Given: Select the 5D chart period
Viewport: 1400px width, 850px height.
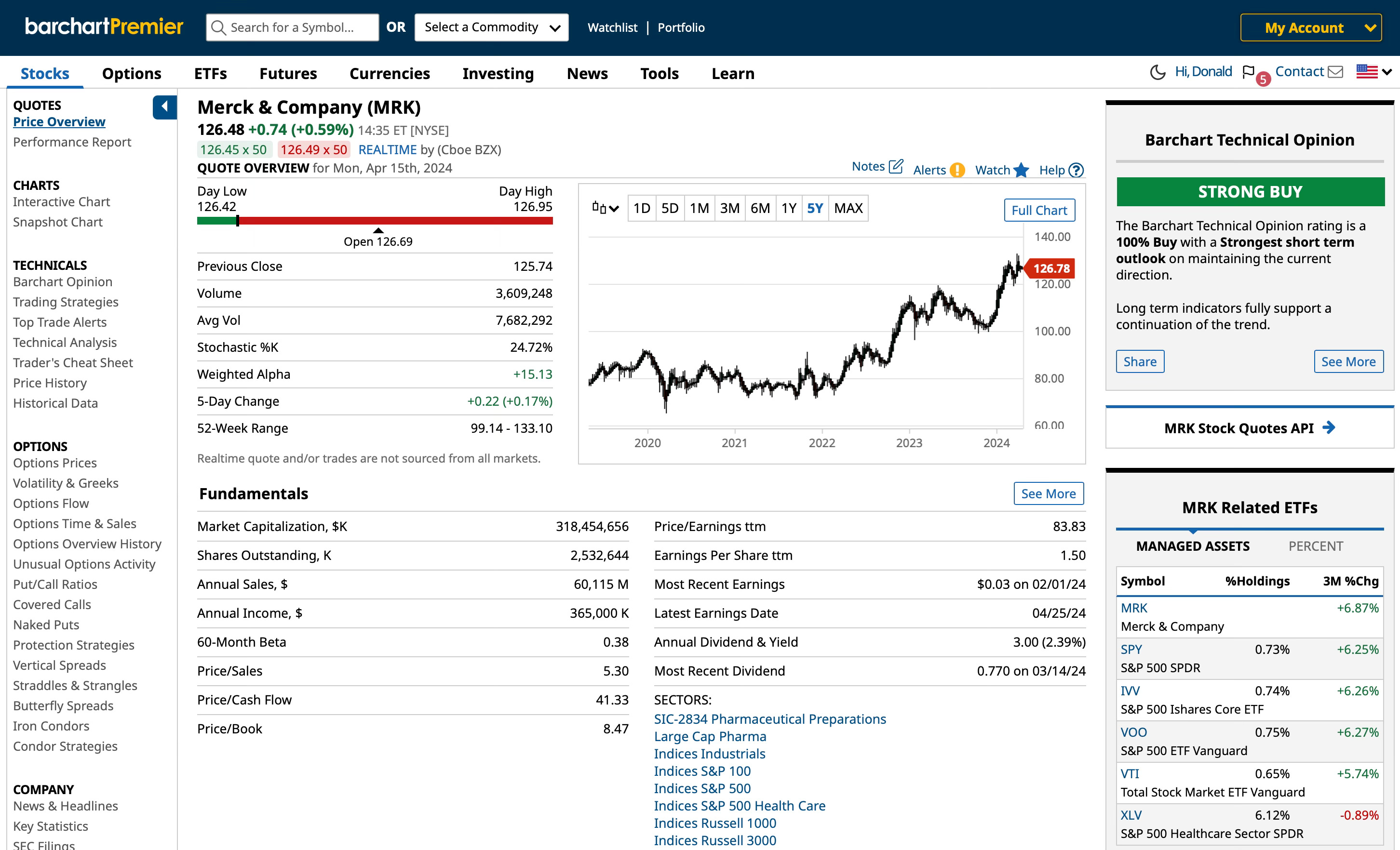Looking at the screenshot, I should [670, 208].
